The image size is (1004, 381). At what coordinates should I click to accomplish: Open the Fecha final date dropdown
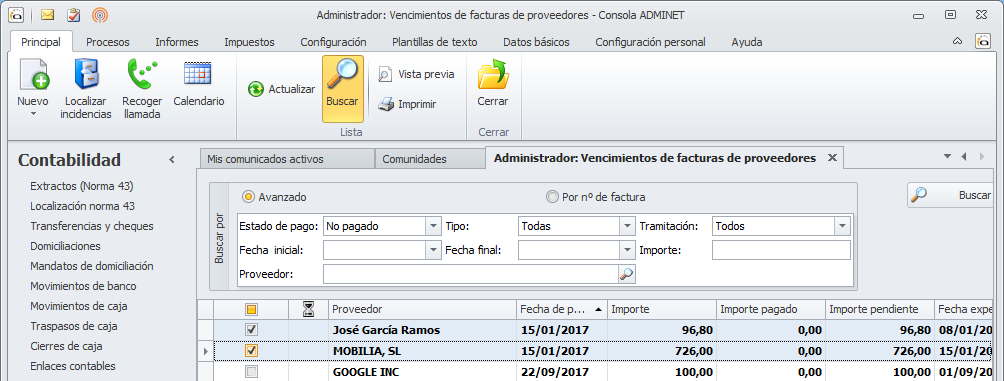click(627, 250)
